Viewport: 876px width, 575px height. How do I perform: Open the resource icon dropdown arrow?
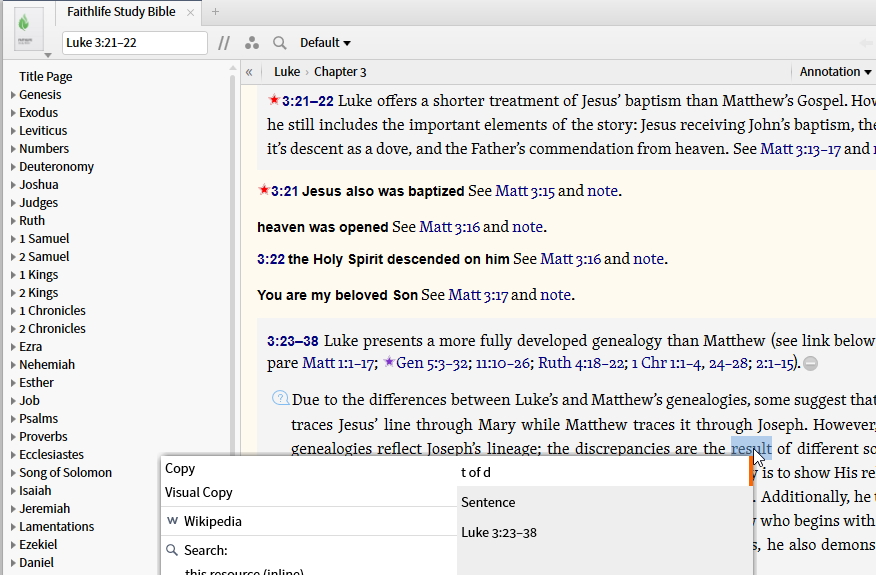click(x=48, y=55)
